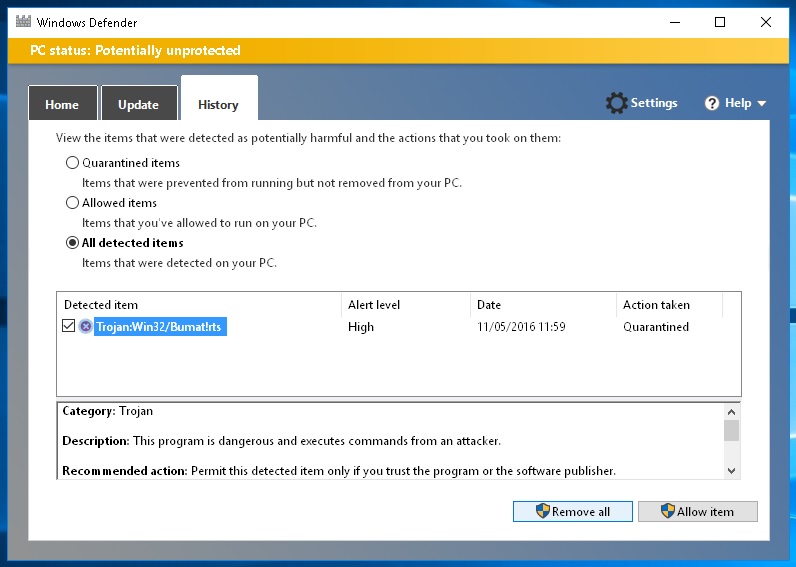Click the Help question mark icon
This screenshot has height=567, width=796.
coord(712,103)
